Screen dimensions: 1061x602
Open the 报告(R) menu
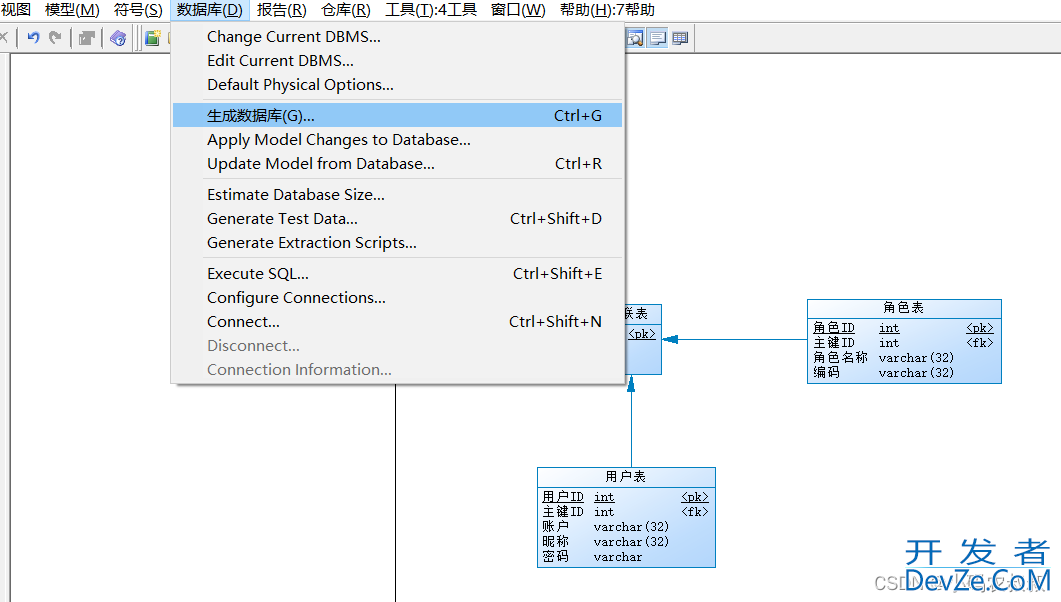pos(281,10)
